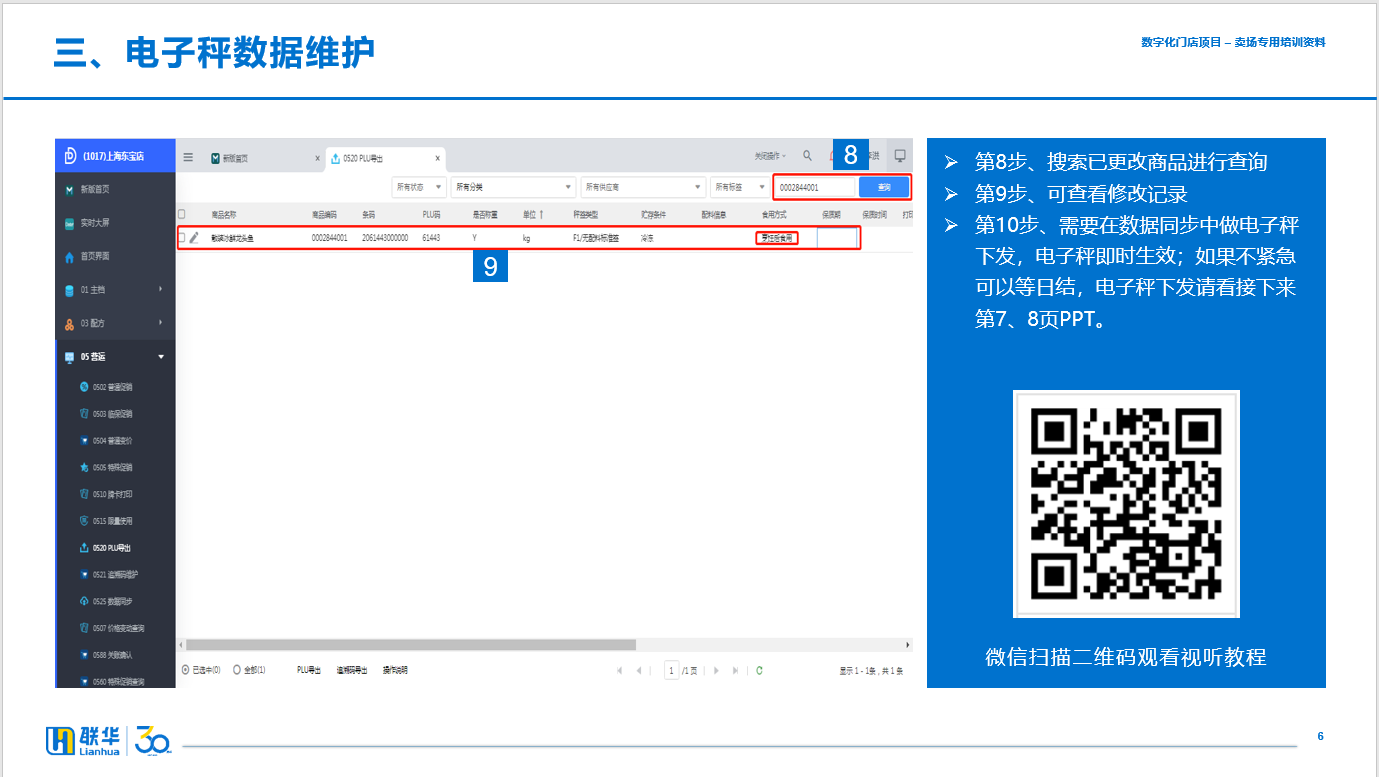Select the 全部(1) radio button
Image resolution: width=1379 pixels, height=777 pixels.
pyautogui.click(x=237, y=670)
